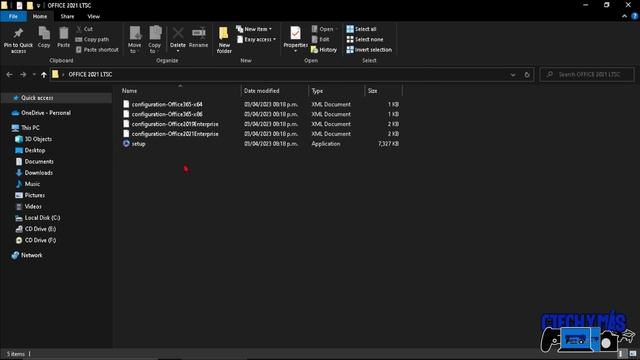The image size is (640, 360).
Task: Open the Move to menu
Action: coord(135,40)
